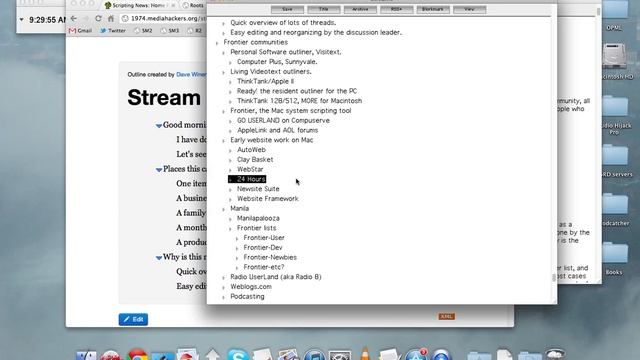Open Skype from the Dock
This screenshot has width=640, height=360.
[238, 354]
